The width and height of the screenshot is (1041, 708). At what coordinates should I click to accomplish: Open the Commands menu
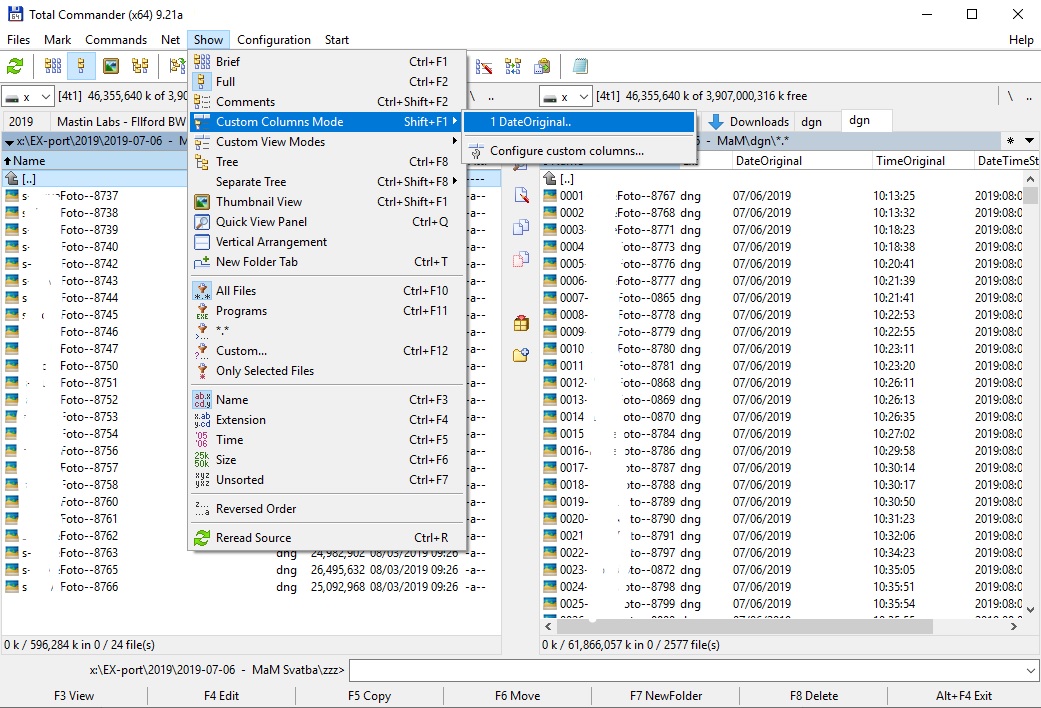116,40
